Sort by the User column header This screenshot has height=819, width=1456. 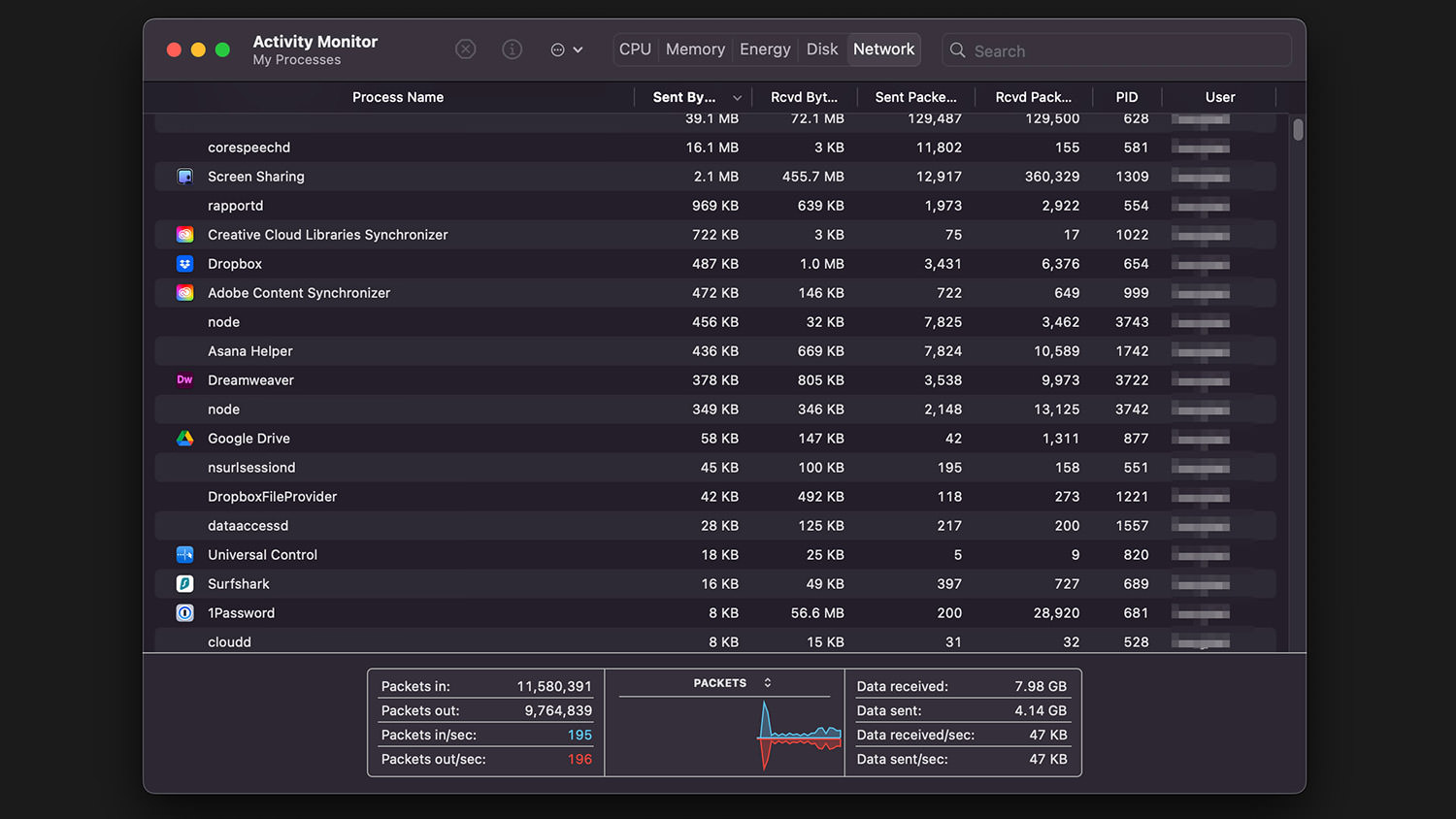click(1220, 97)
